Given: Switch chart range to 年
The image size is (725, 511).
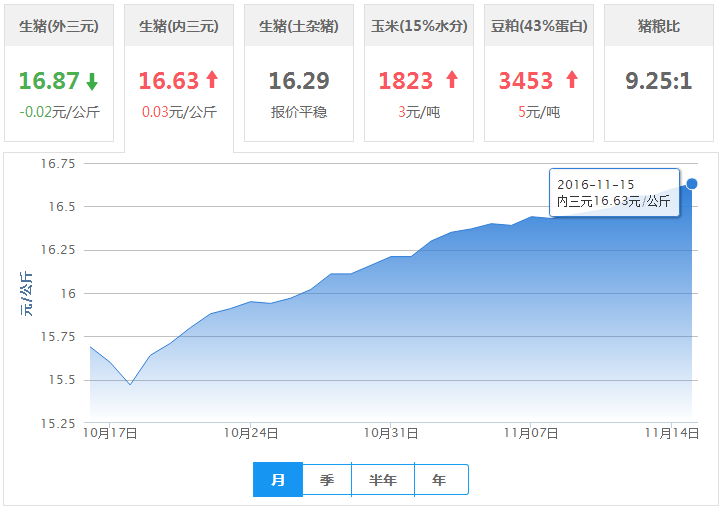Looking at the screenshot, I should pos(441,480).
